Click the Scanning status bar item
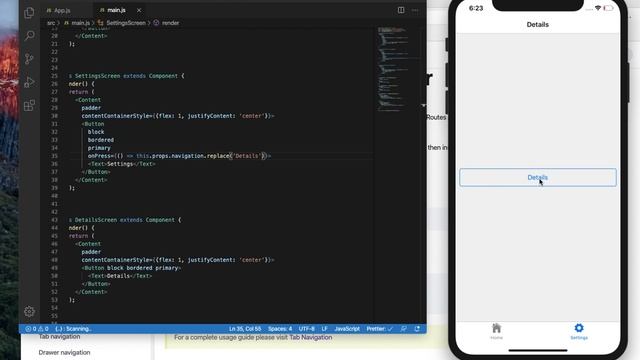The image size is (640, 360). (x=73, y=329)
